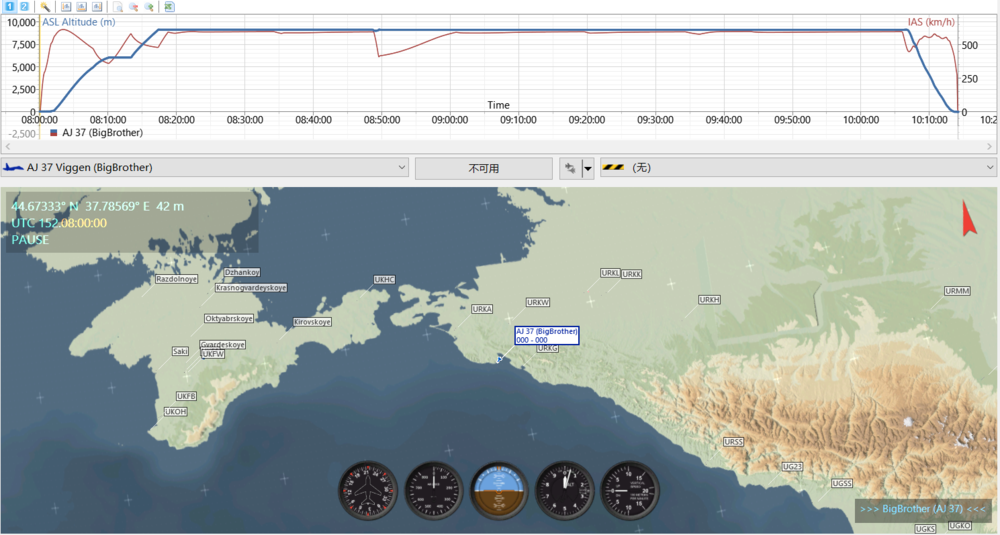Click the IAS (km/h) axis label
1000x535 pixels.
click(x=931, y=22)
